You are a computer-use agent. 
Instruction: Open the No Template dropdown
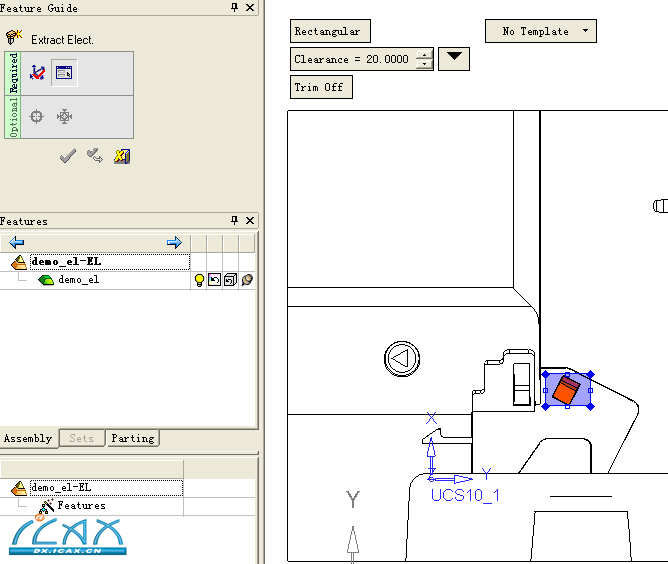541,32
